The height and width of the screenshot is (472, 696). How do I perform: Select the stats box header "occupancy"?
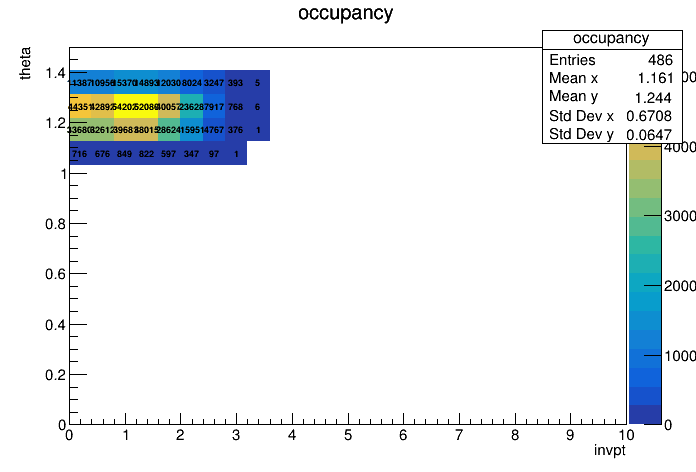611,39
